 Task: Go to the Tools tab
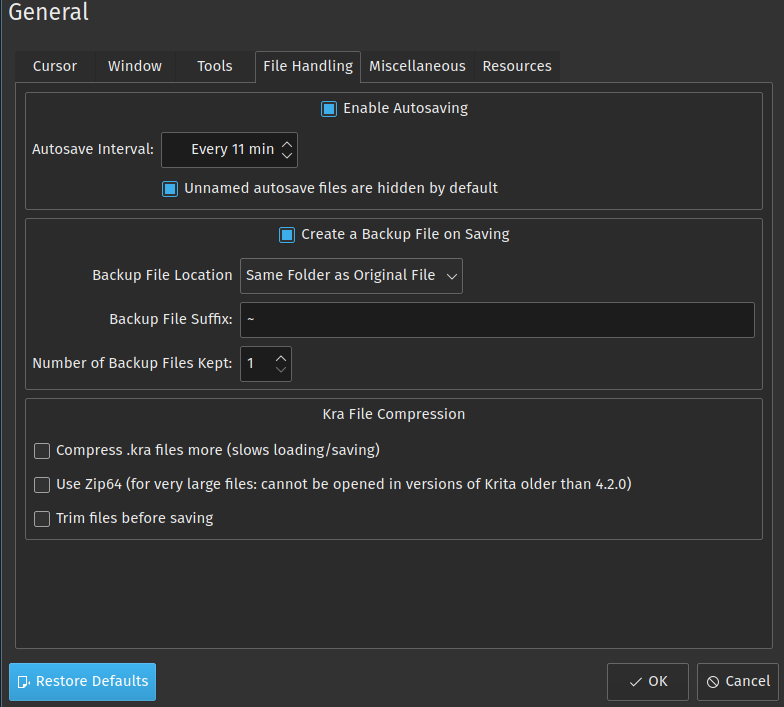pos(214,66)
